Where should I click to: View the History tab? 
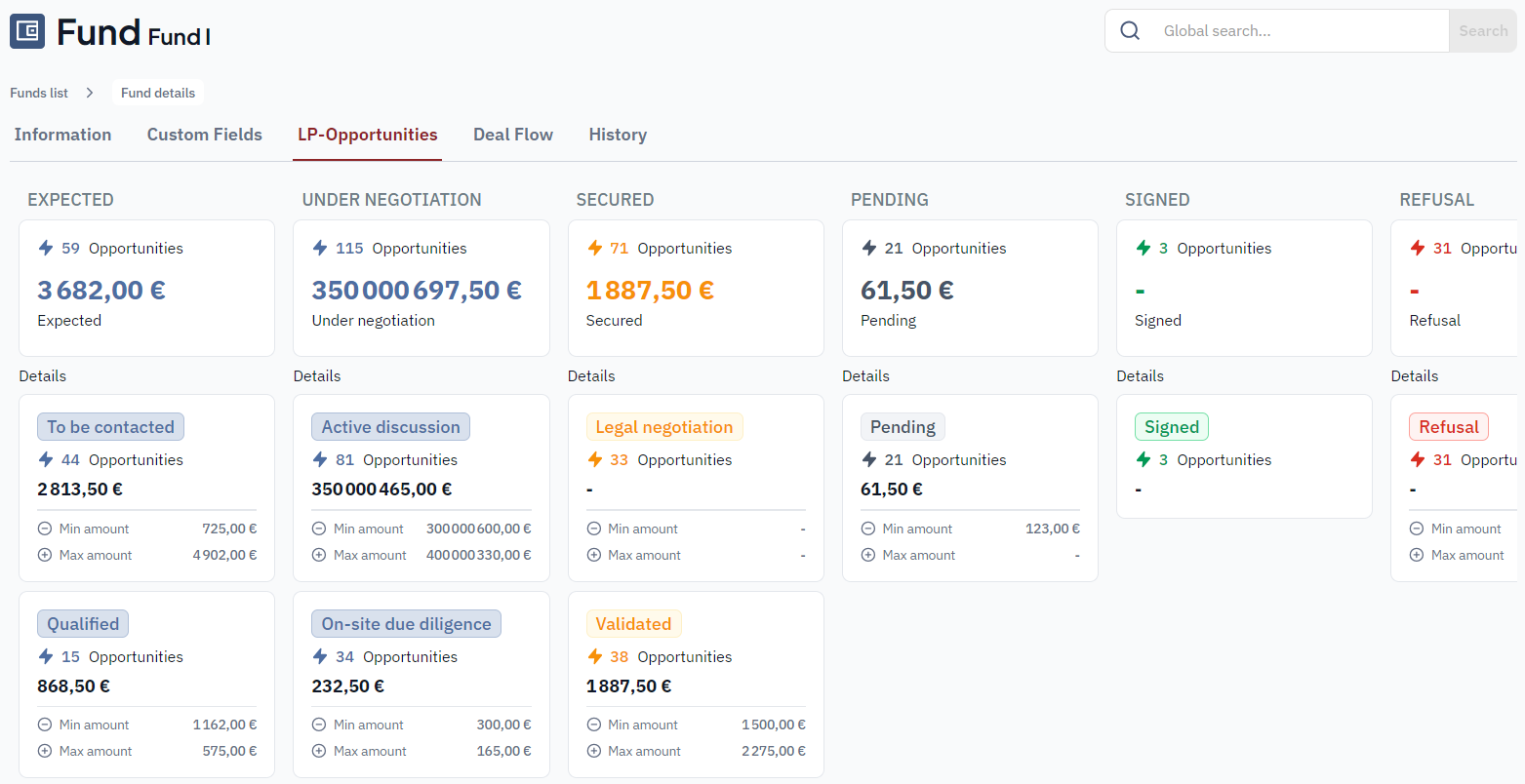point(618,135)
